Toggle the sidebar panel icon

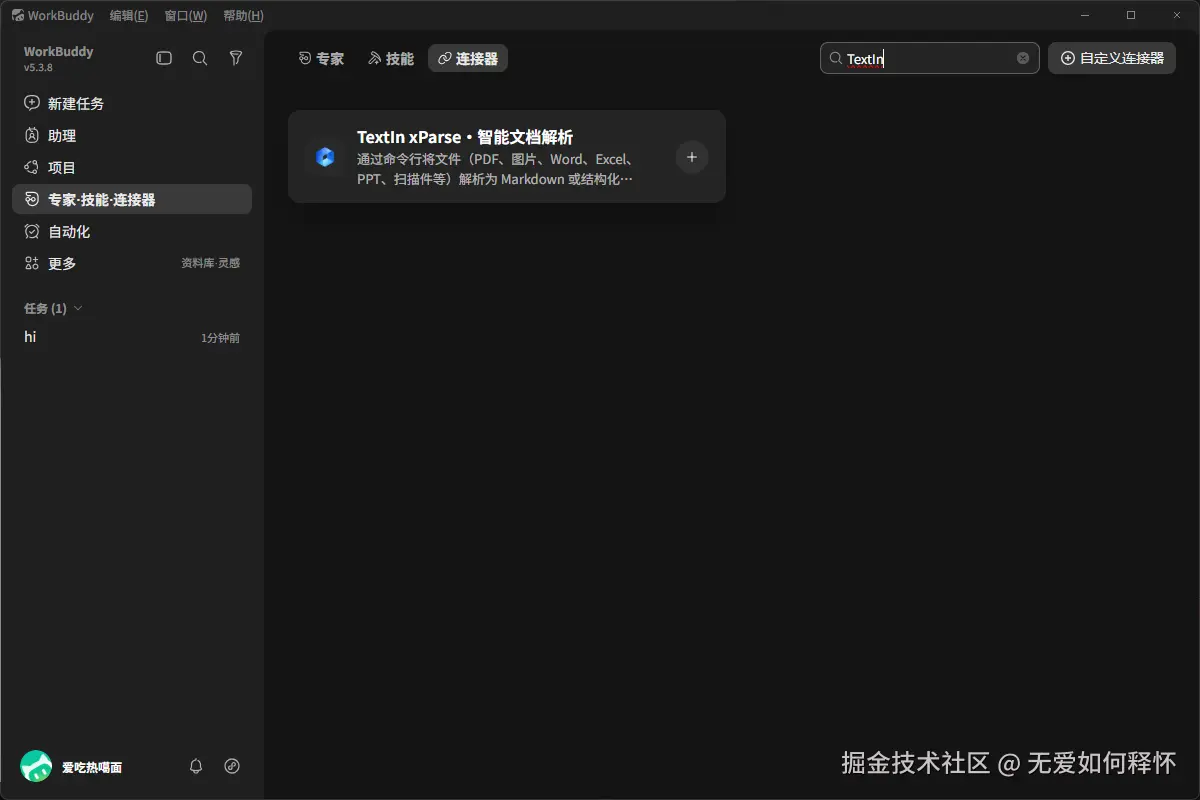pyautogui.click(x=164, y=59)
